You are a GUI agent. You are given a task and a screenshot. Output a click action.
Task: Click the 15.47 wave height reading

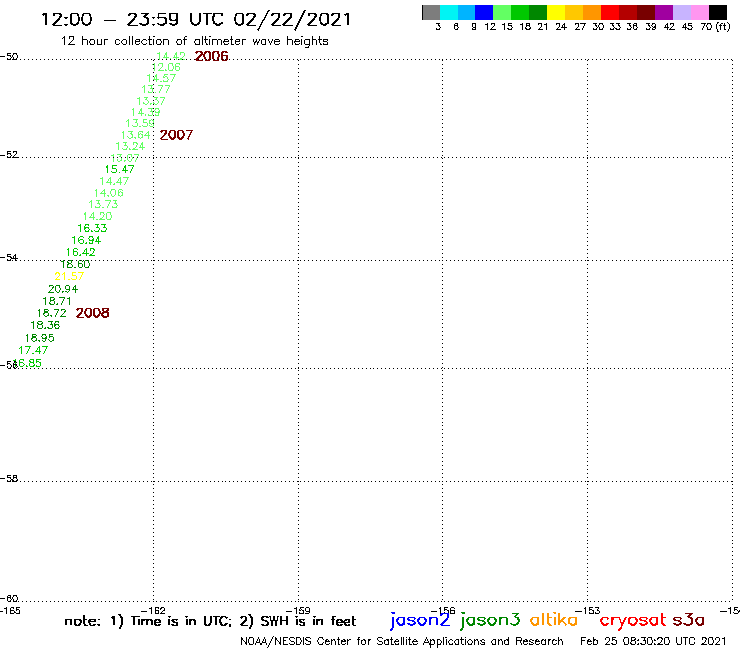click(119, 169)
